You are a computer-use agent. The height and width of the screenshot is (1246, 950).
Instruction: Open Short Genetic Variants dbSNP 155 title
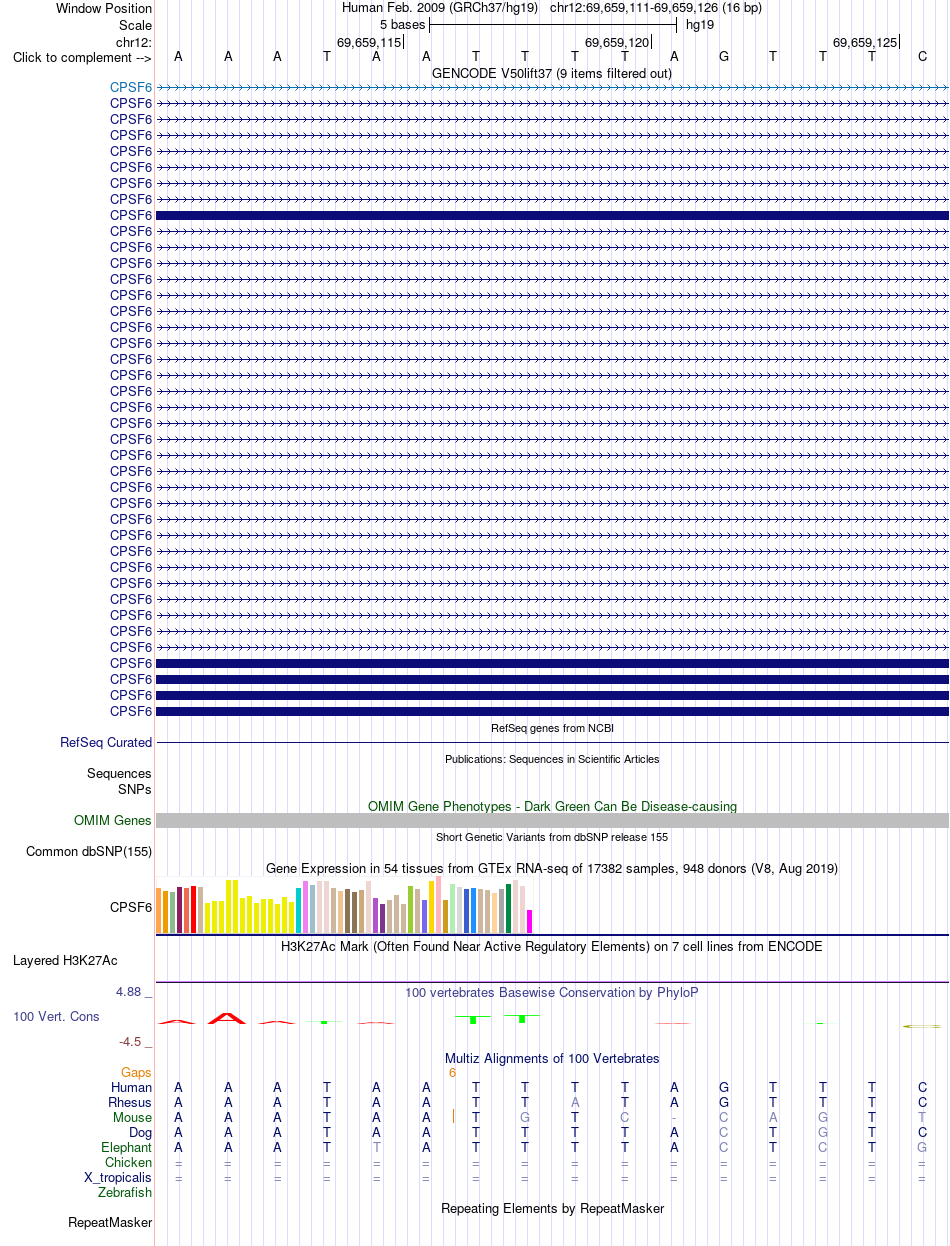pyautogui.click(x=552, y=837)
